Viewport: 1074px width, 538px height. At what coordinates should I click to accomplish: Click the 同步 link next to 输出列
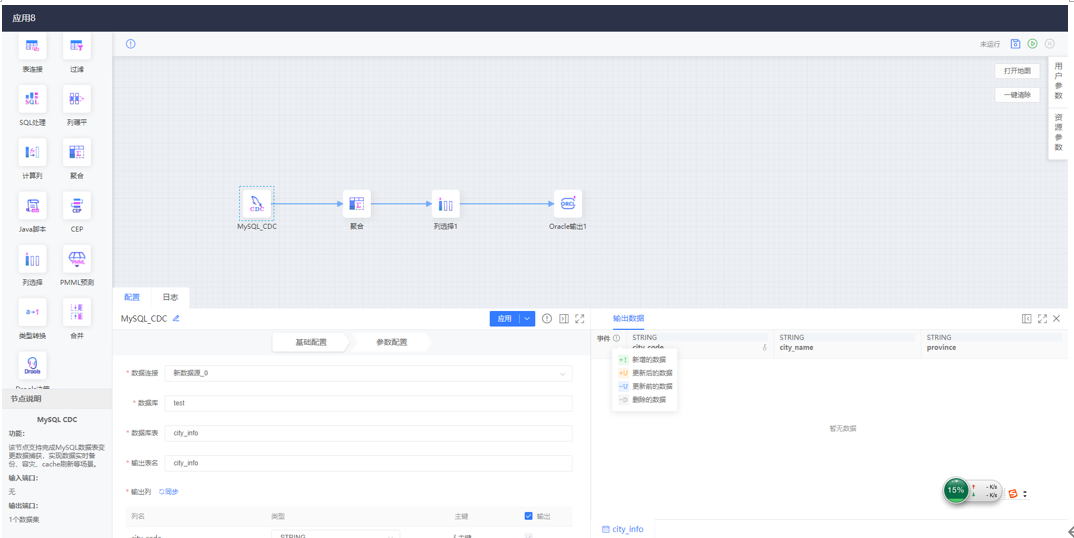[168, 492]
